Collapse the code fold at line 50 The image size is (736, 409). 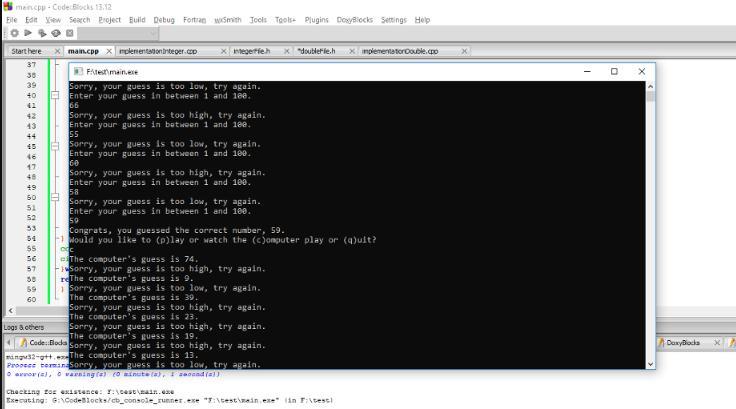[55, 197]
